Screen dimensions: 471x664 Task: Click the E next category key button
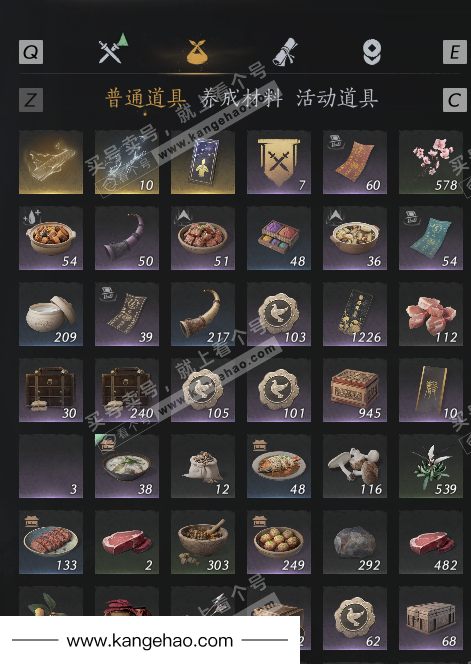pyautogui.click(x=455, y=52)
